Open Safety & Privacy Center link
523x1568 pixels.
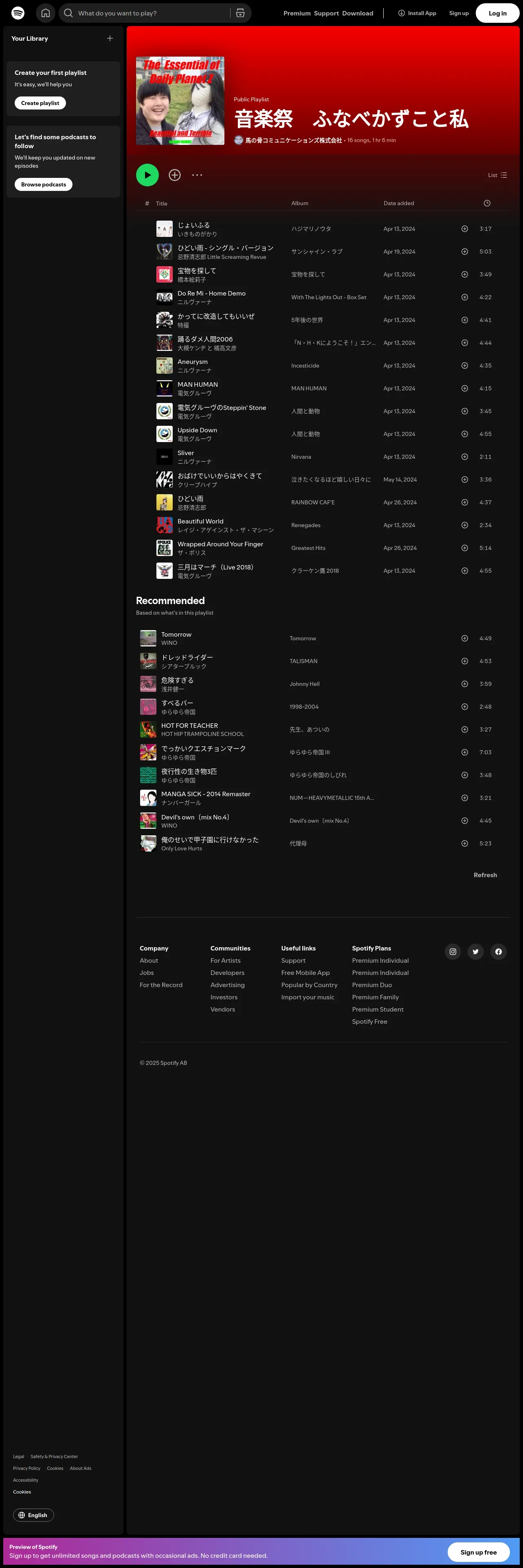click(x=54, y=1456)
